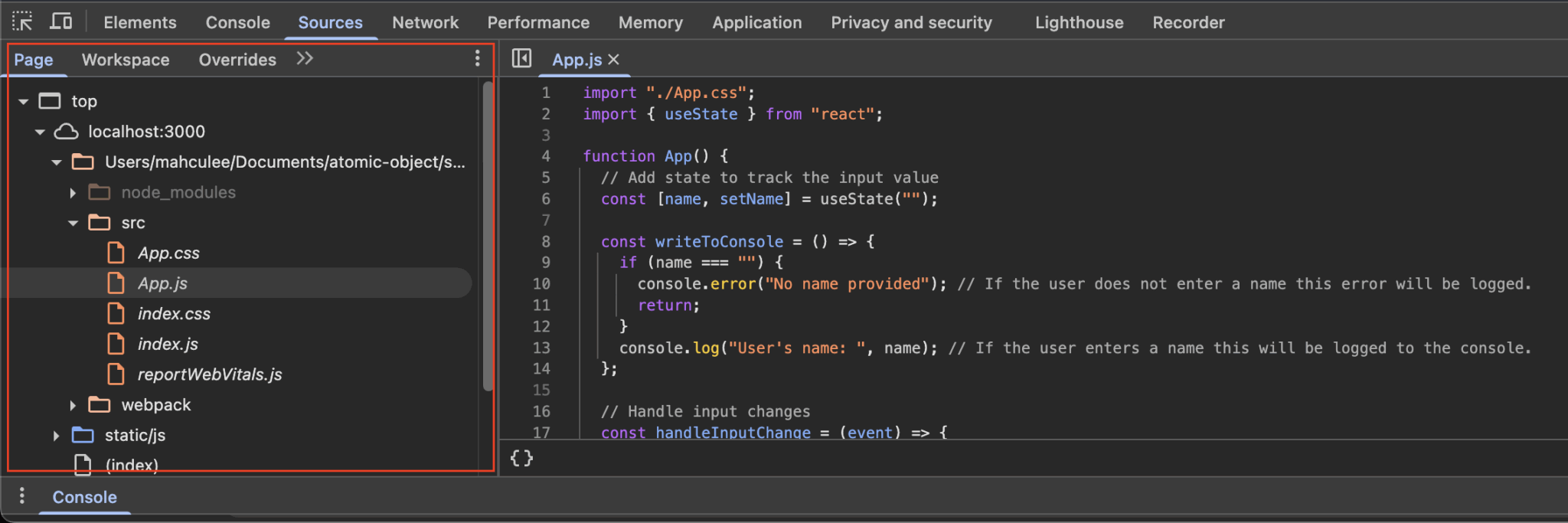The image size is (1568, 523).
Task: Click line number 10 in the gutter
Action: tap(541, 284)
